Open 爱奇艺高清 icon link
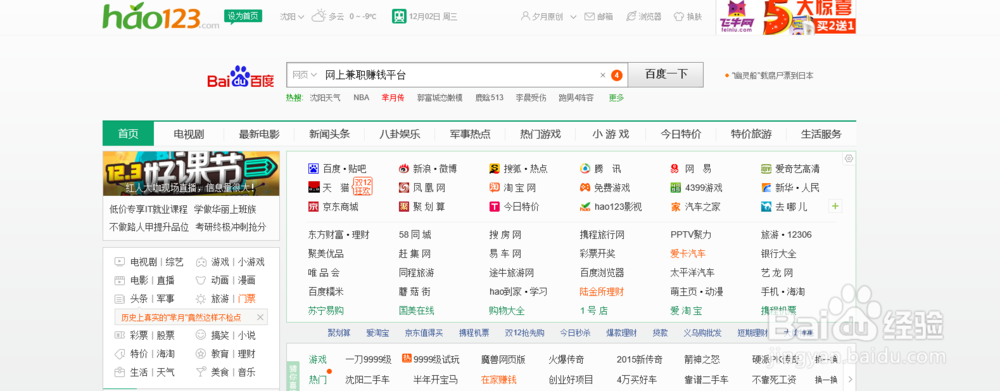 767,169
